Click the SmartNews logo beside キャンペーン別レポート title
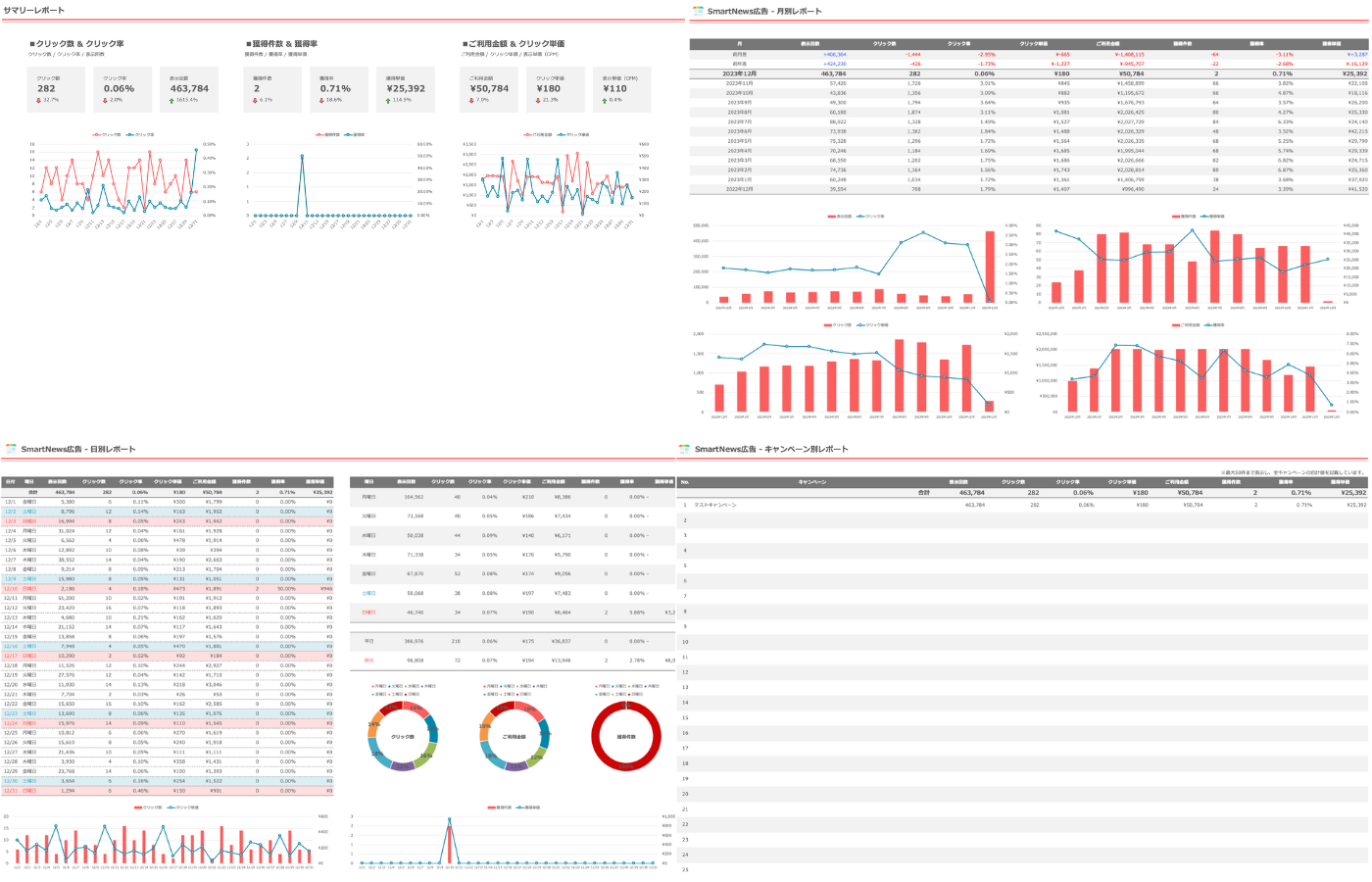The height and width of the screenshot is (882, 1372). (x=685, y=449)
